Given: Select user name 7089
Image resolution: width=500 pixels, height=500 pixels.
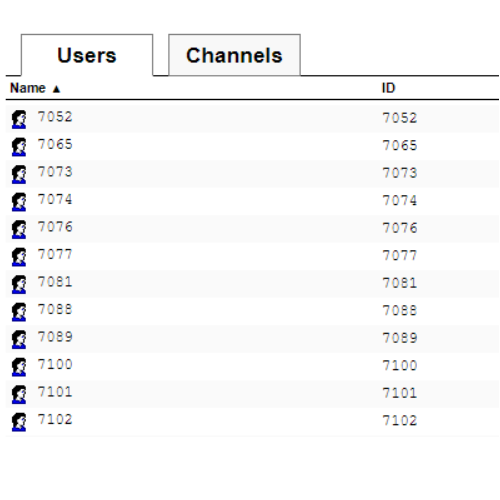Looking at the screenshot, I should [55, 337].
